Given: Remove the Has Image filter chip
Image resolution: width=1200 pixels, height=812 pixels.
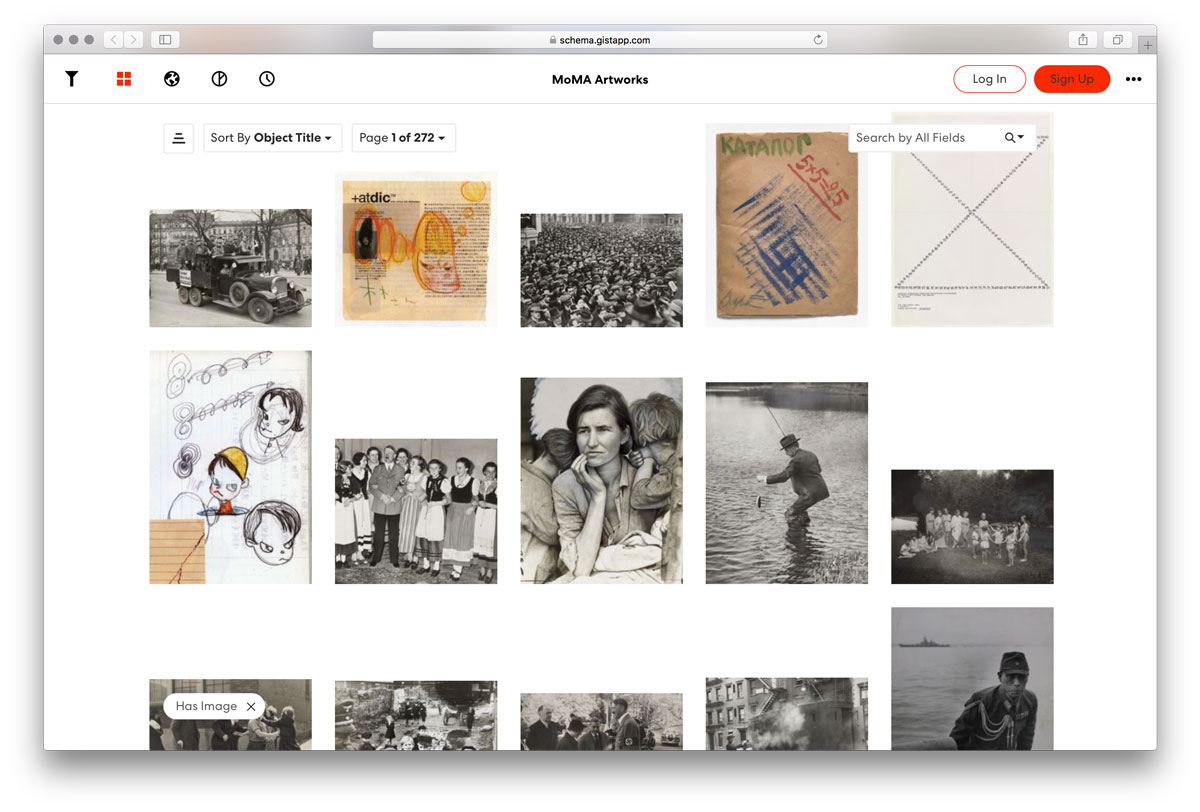Looking at the screenshot, I should [x=251, y=706].
